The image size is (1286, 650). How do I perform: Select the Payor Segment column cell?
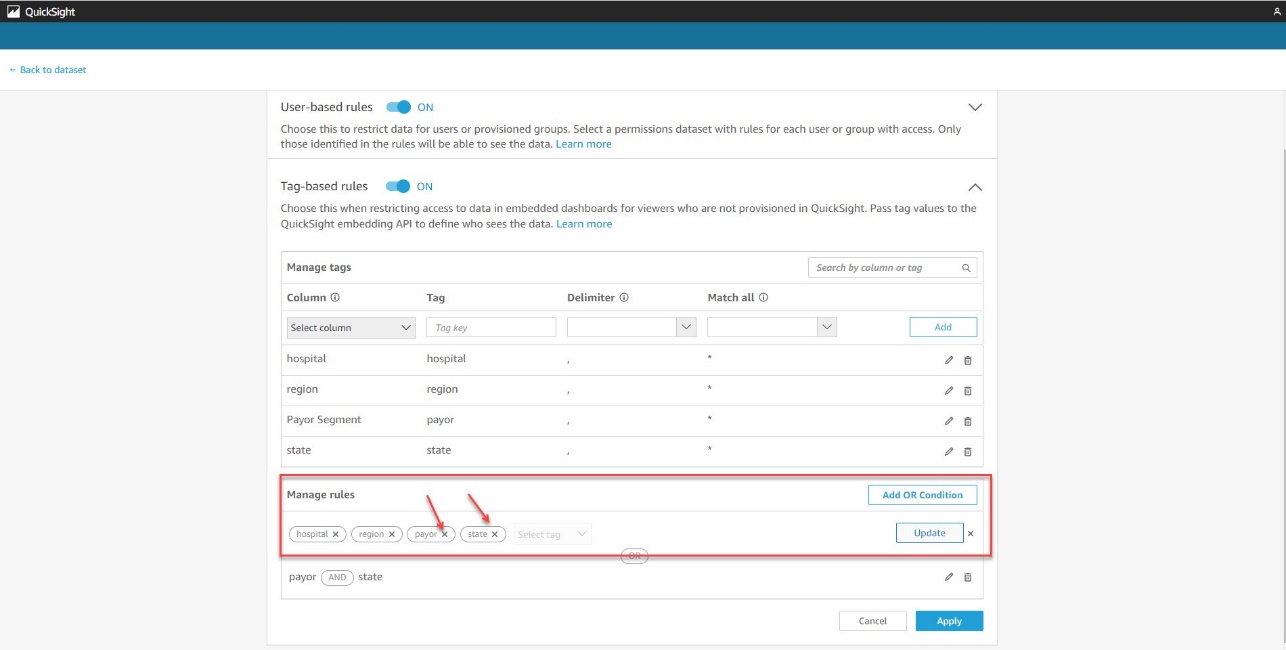pos(324,420)
